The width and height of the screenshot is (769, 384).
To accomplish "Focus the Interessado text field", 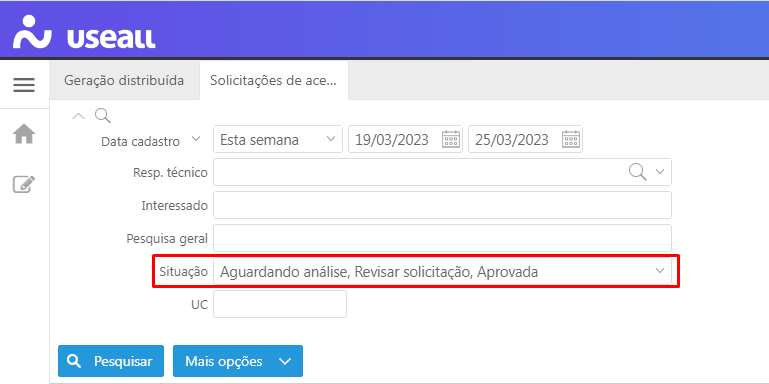I will pos(442,205).
